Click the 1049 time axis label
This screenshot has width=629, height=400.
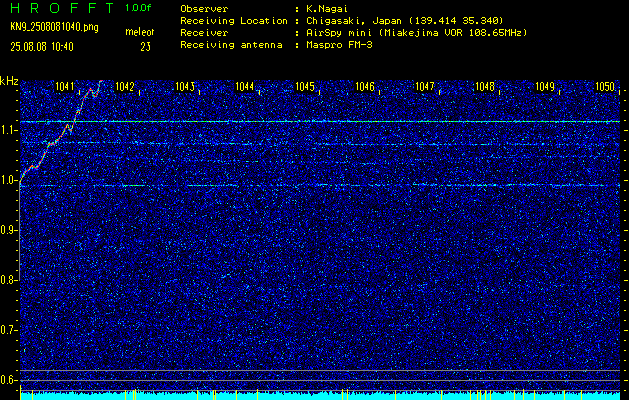click(545, 86)
